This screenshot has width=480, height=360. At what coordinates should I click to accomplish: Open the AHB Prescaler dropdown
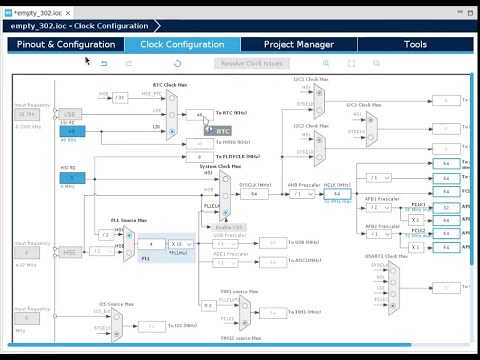click(x=302, y=194)
